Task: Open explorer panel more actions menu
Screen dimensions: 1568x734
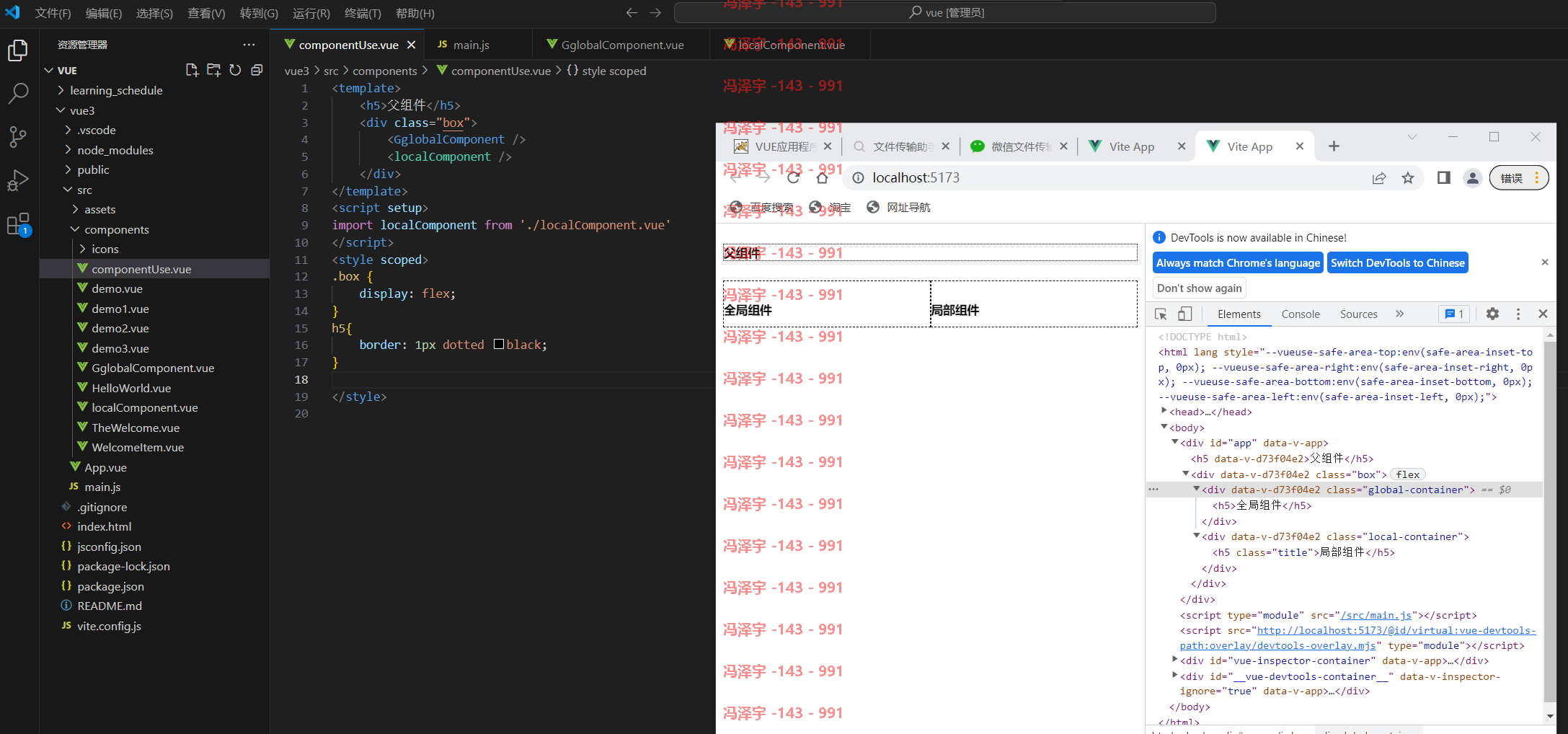Action: [249, 45]
